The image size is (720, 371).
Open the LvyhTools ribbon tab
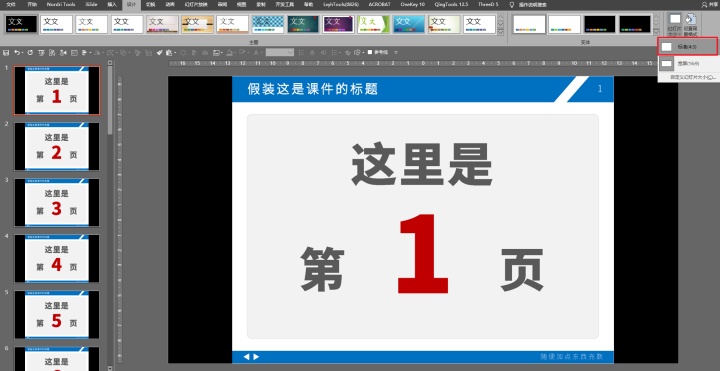click(341, 4)
